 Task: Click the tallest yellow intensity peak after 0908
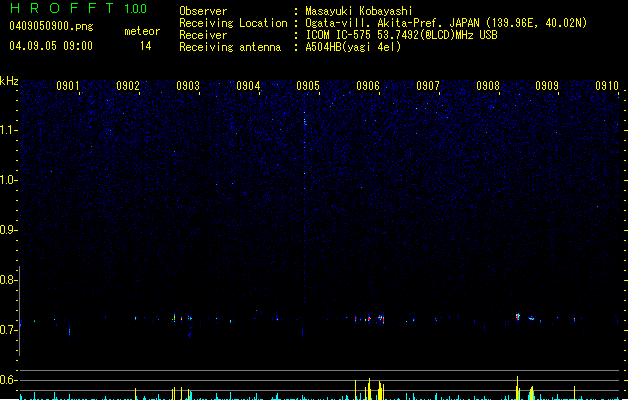(517, 388)
